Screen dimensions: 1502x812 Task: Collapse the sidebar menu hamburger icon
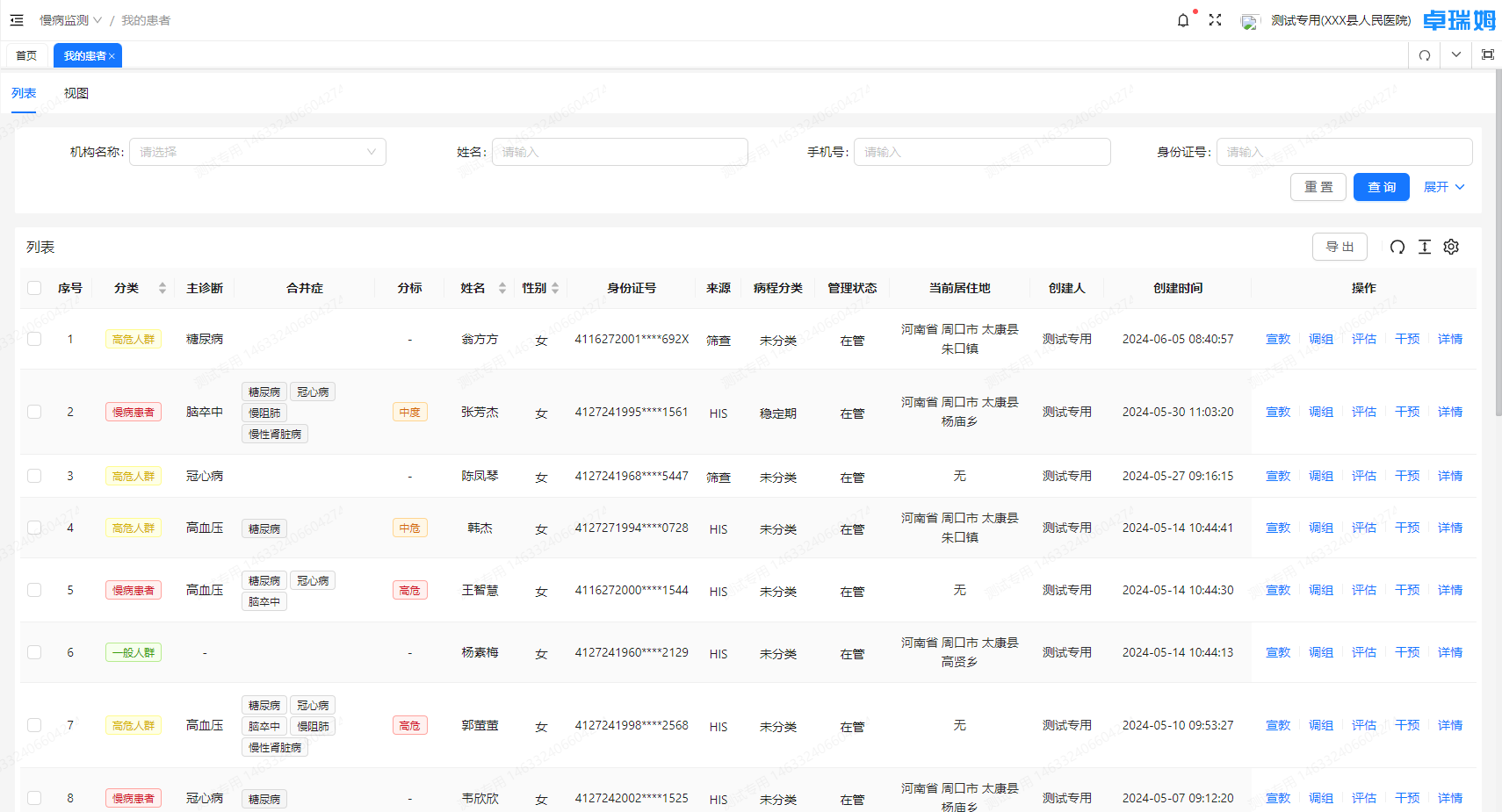17,20
